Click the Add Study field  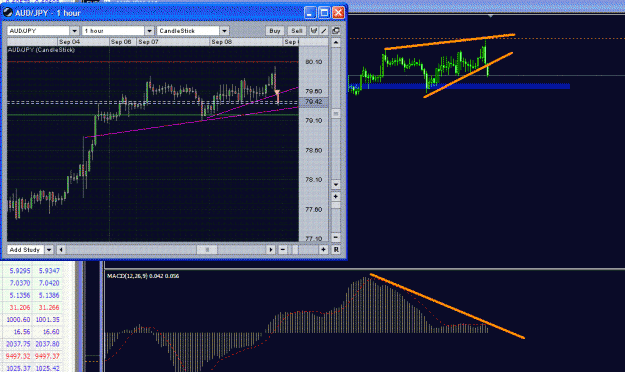pos(26,250)
